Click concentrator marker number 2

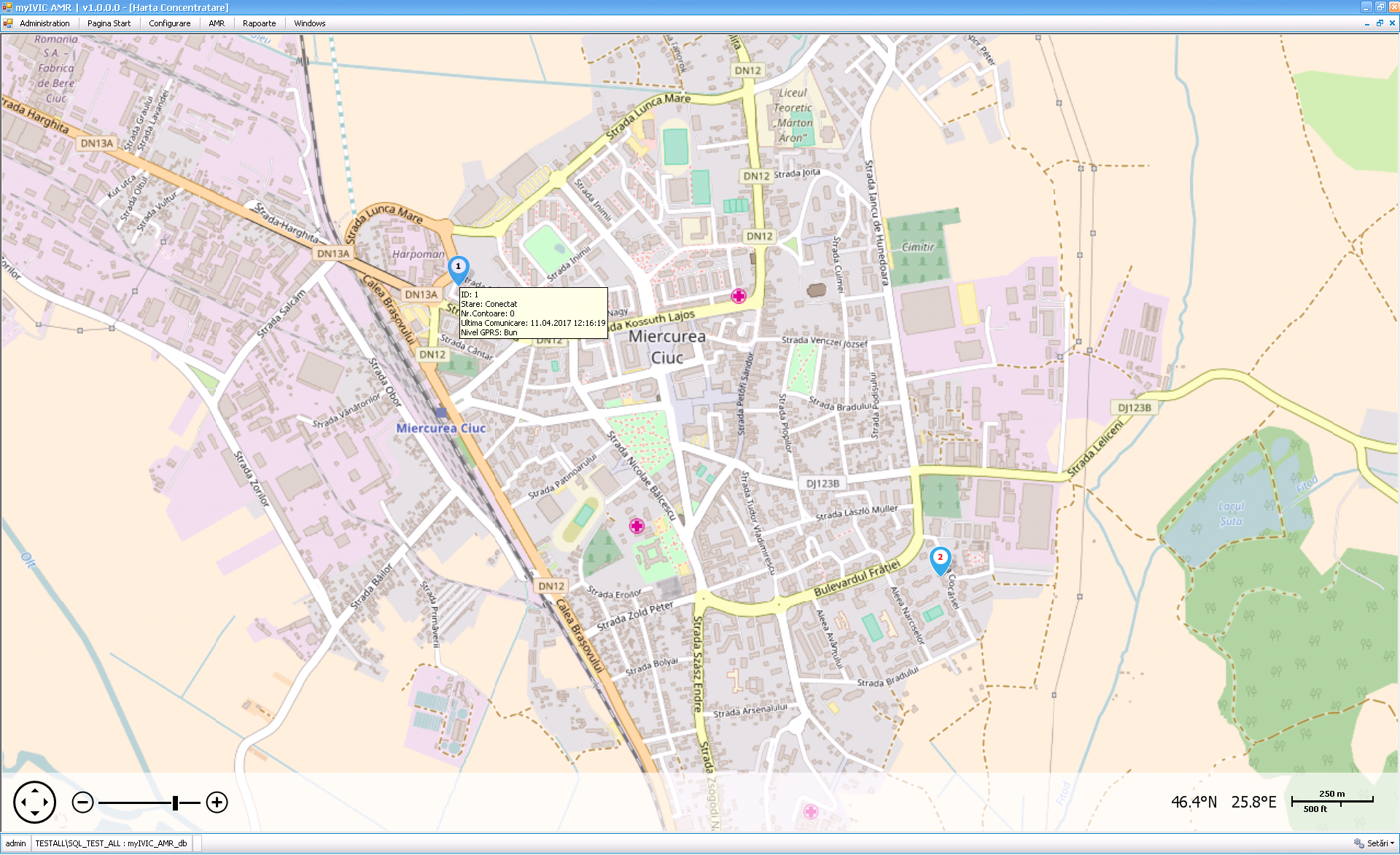(940, 558)
